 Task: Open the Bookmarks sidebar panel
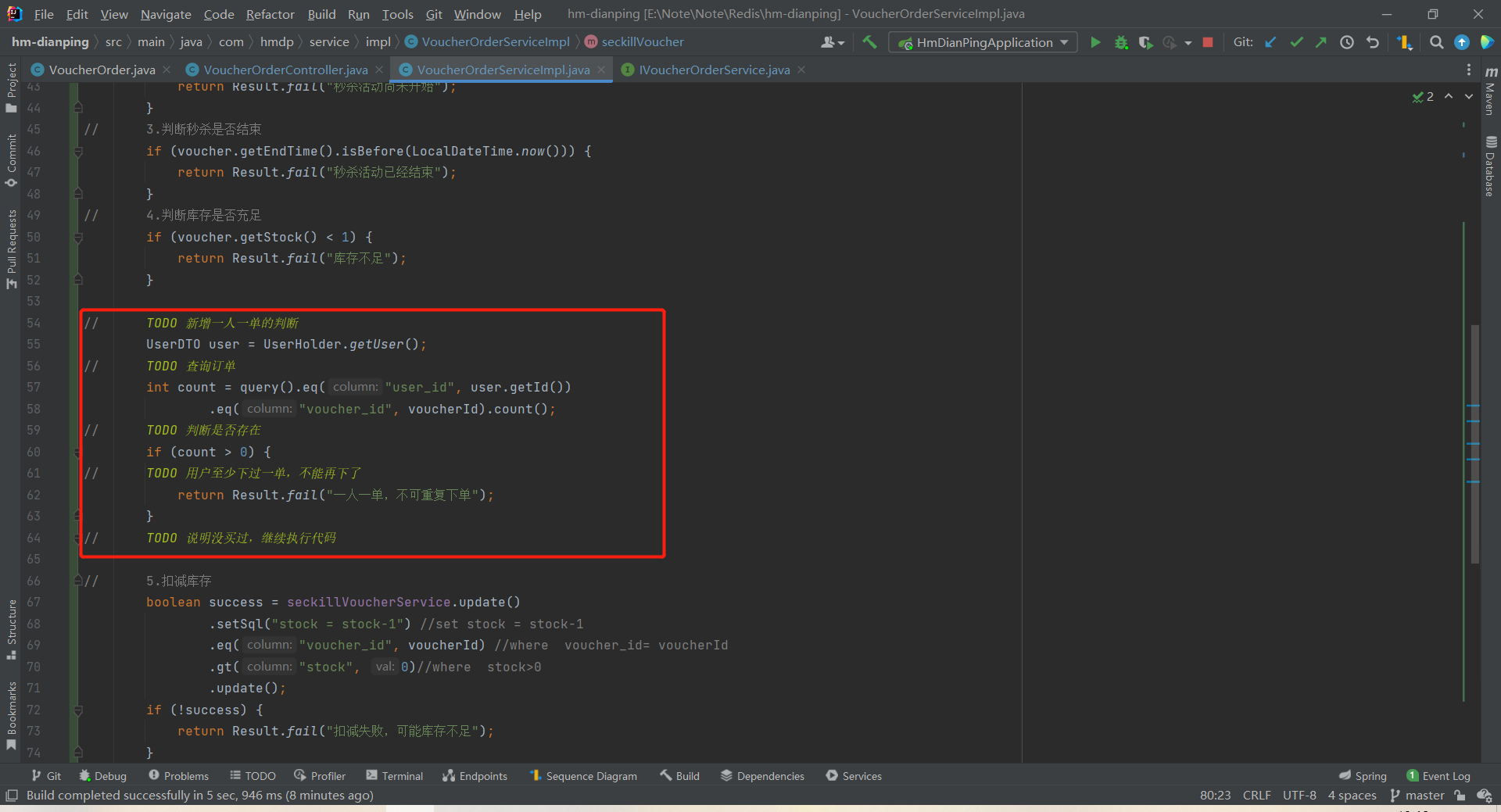pyautogui.click(x=11, y=715)
